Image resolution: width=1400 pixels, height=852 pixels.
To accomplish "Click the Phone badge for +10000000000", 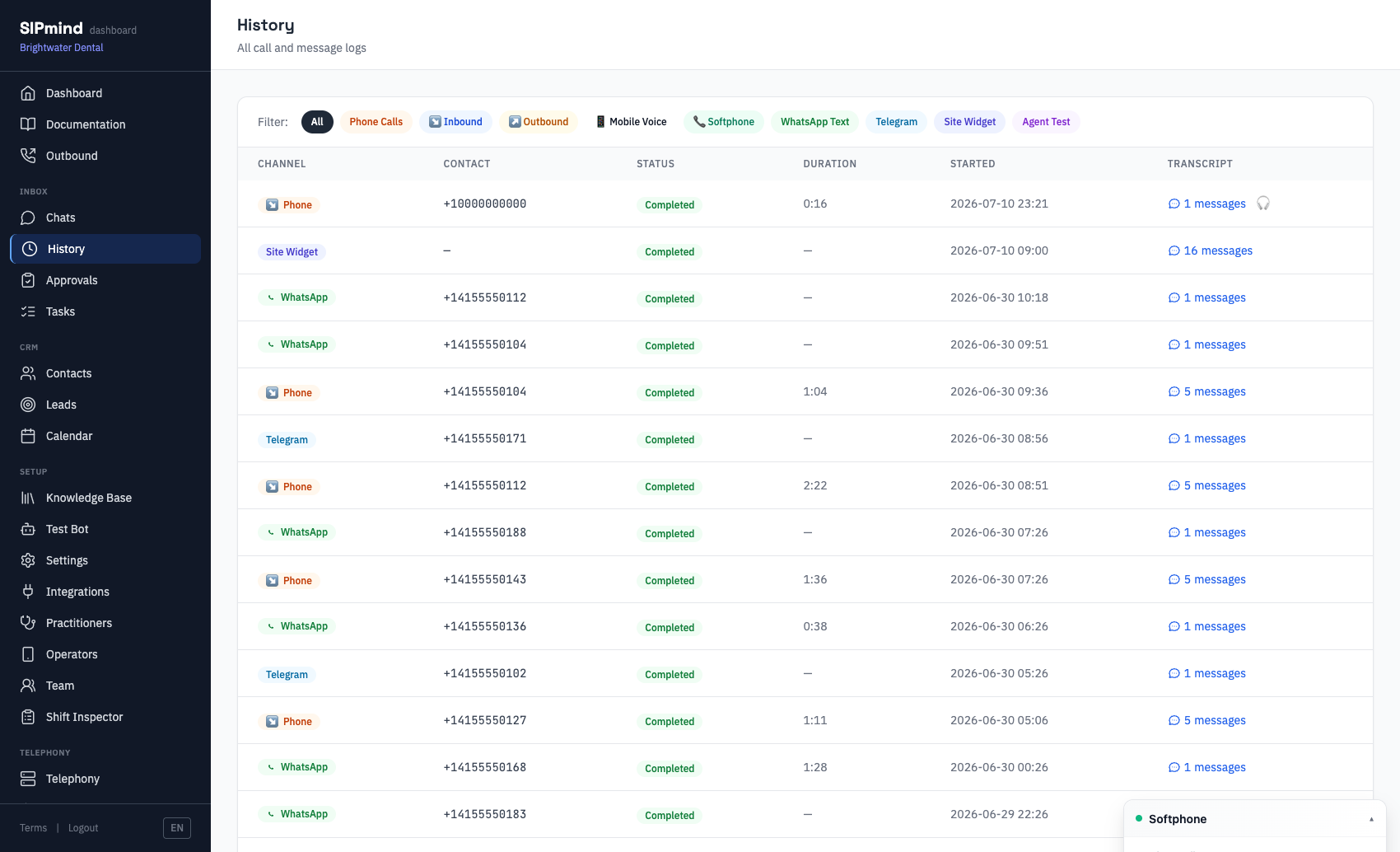I will click(x=289, y=205).
